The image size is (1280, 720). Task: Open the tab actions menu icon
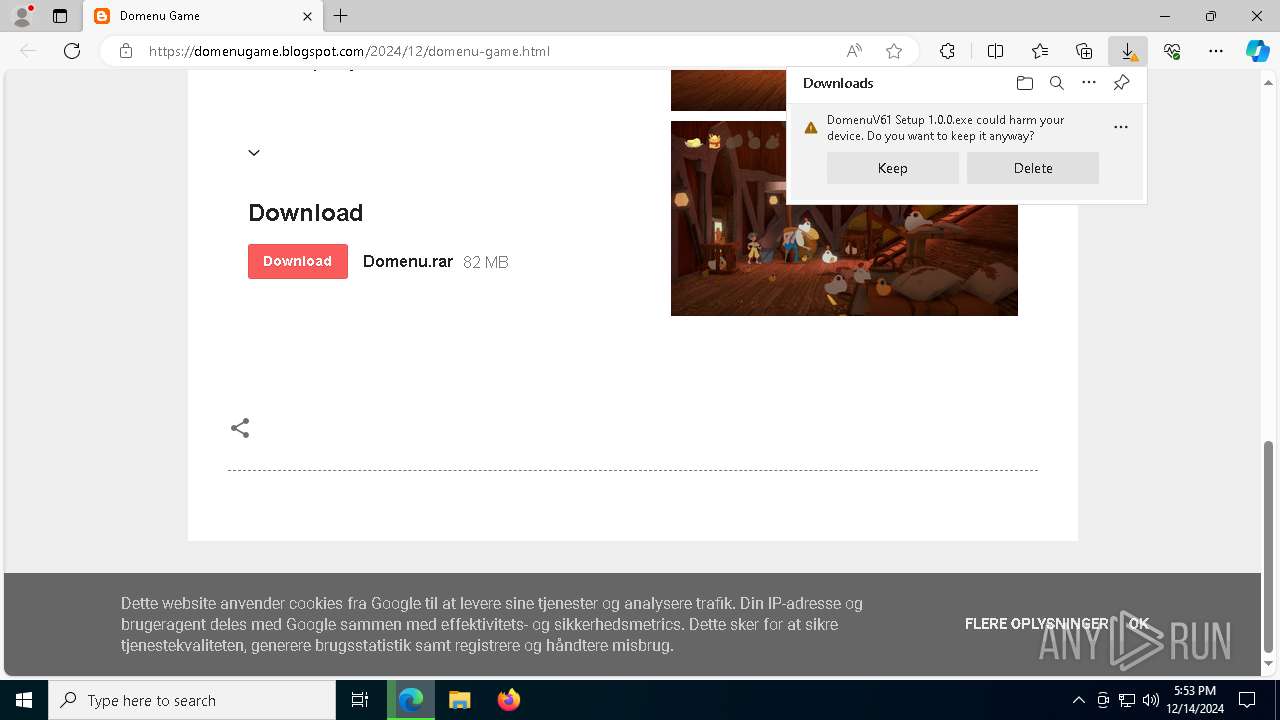(60, 16)
